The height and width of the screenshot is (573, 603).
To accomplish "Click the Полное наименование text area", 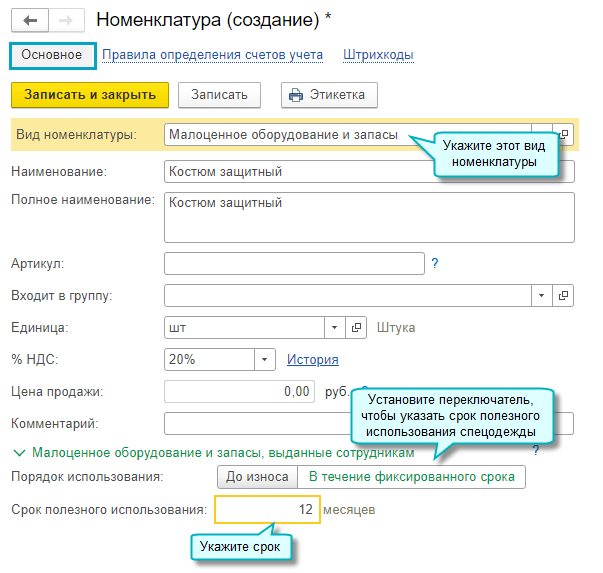I will click(369, 218).
